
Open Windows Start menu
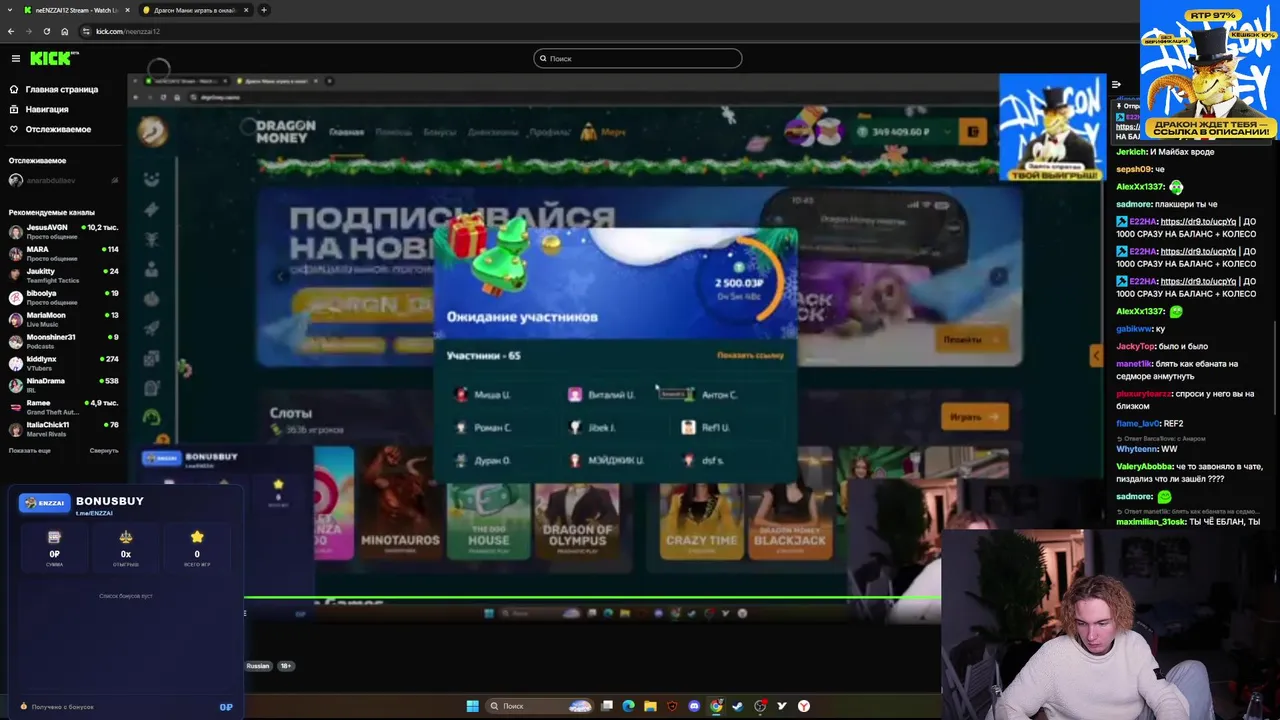472,706
